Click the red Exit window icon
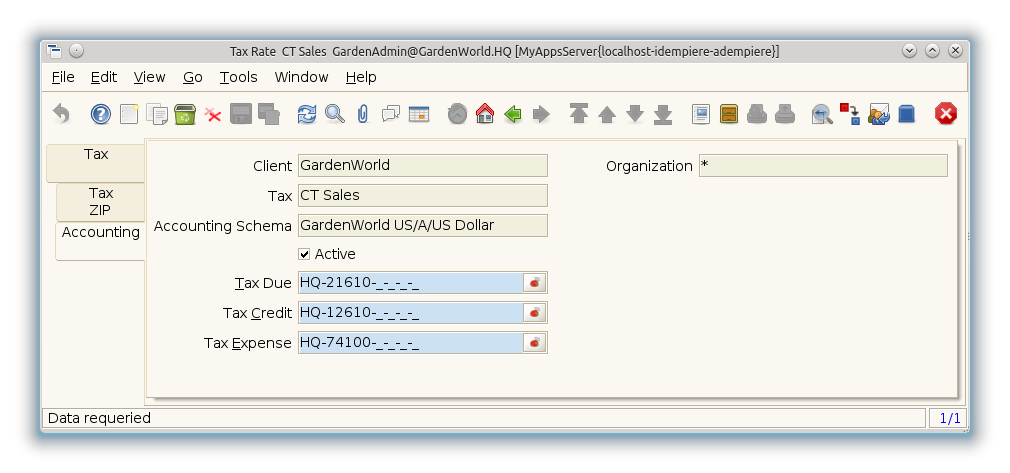The height and width of the screenshot is (473, 1010). (945, 114)
